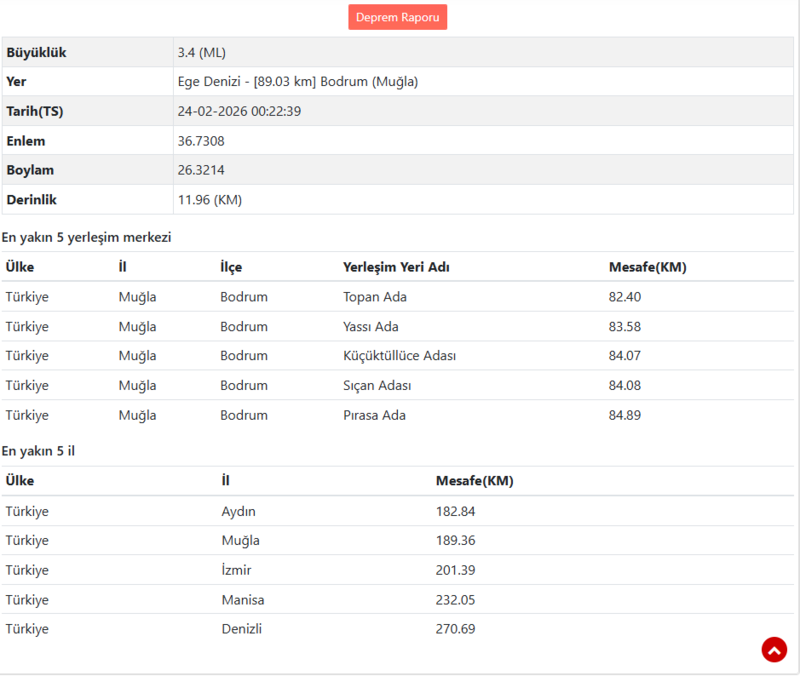Click the Boylam value 26.3214
The image size is (800, 676).
pos(201,170)
